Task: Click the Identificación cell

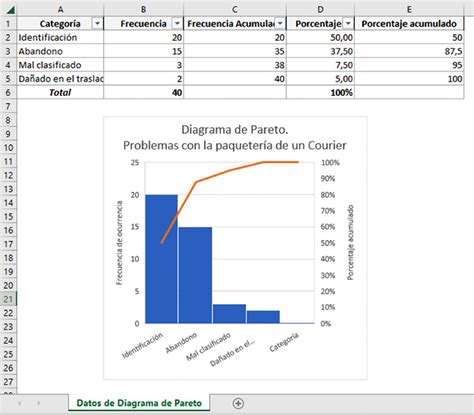Action: (x=60, y=37)
